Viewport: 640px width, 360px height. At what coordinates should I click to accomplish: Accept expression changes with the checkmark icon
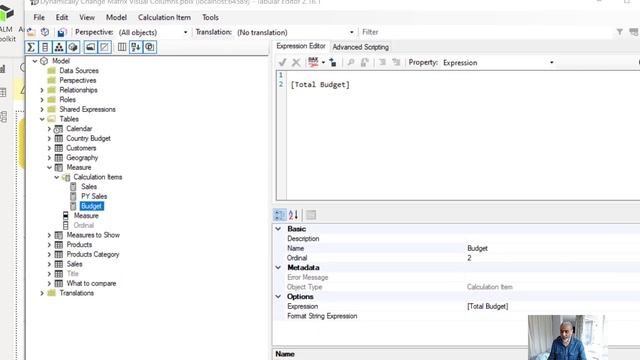tap(282, 62)
